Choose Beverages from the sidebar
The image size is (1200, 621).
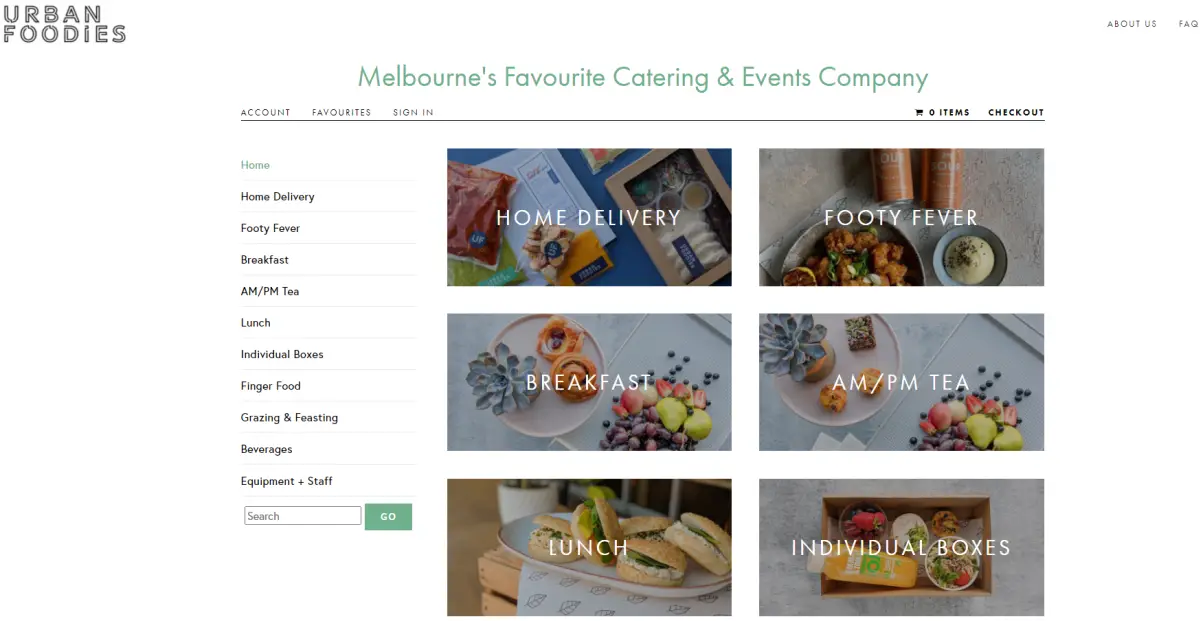[x=266, y=450]
